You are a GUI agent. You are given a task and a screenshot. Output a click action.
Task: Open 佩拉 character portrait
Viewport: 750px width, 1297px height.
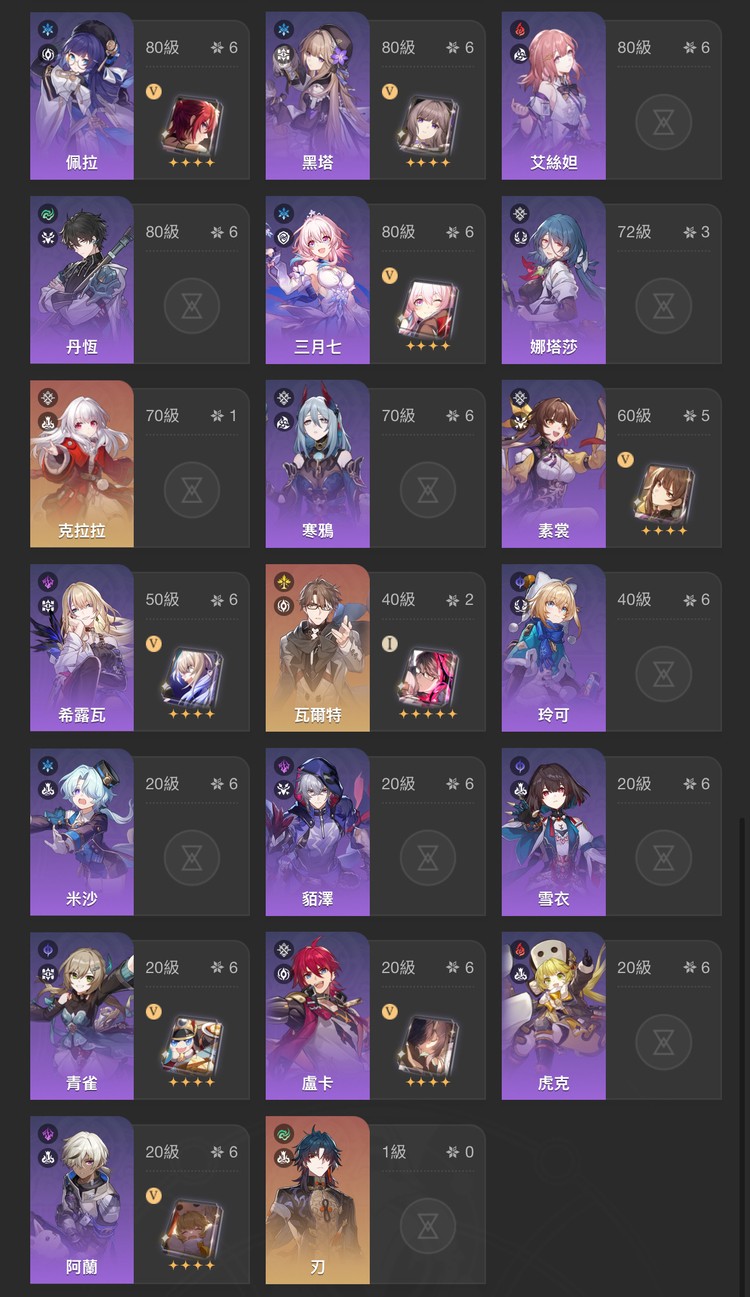82,96
